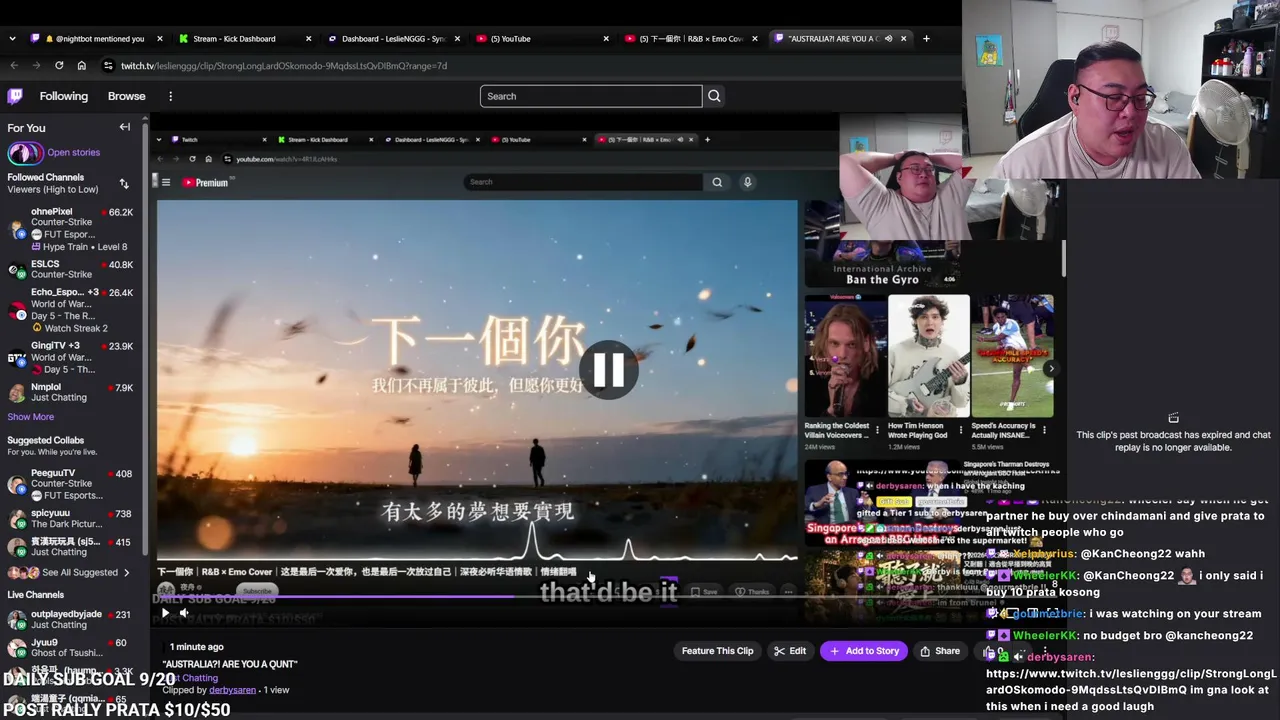Click the browser tab list dropdown arrow
Image resolution: width=1280 pixels, height=720 pixels.
click(x=12, y=39)
